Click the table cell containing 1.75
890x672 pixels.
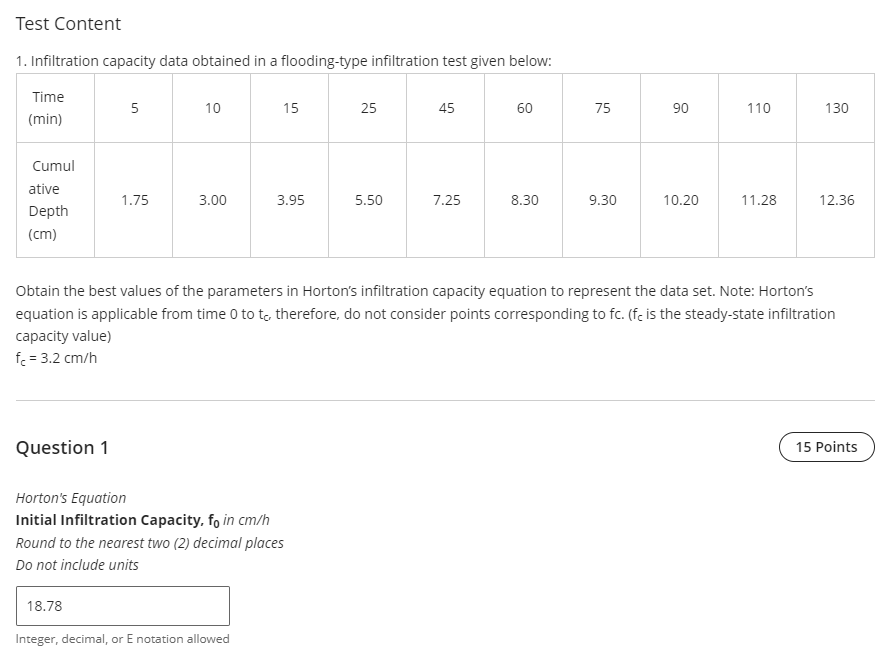(x=134, y=199)
